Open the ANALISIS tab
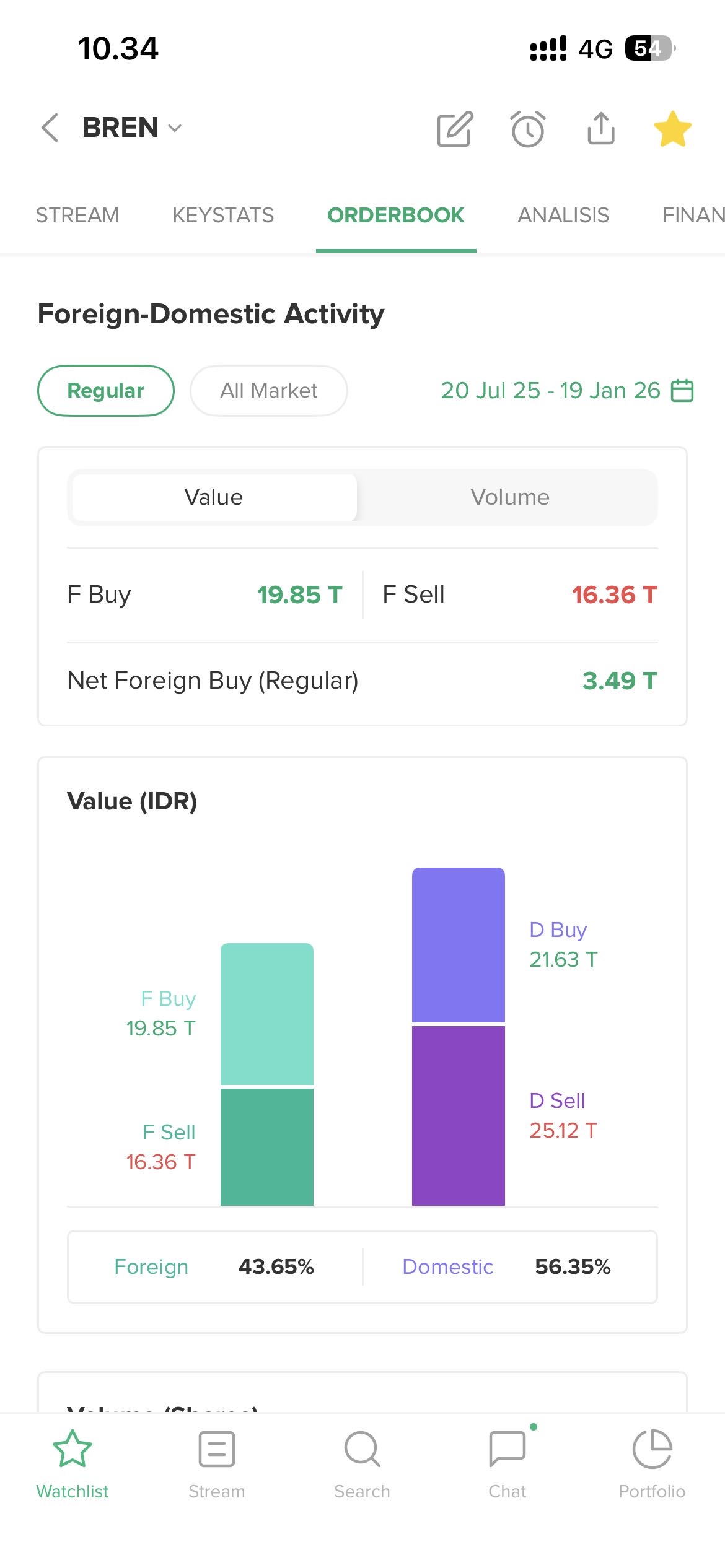The width and height of the screenshot is (725, 1568). coord(563,216)
